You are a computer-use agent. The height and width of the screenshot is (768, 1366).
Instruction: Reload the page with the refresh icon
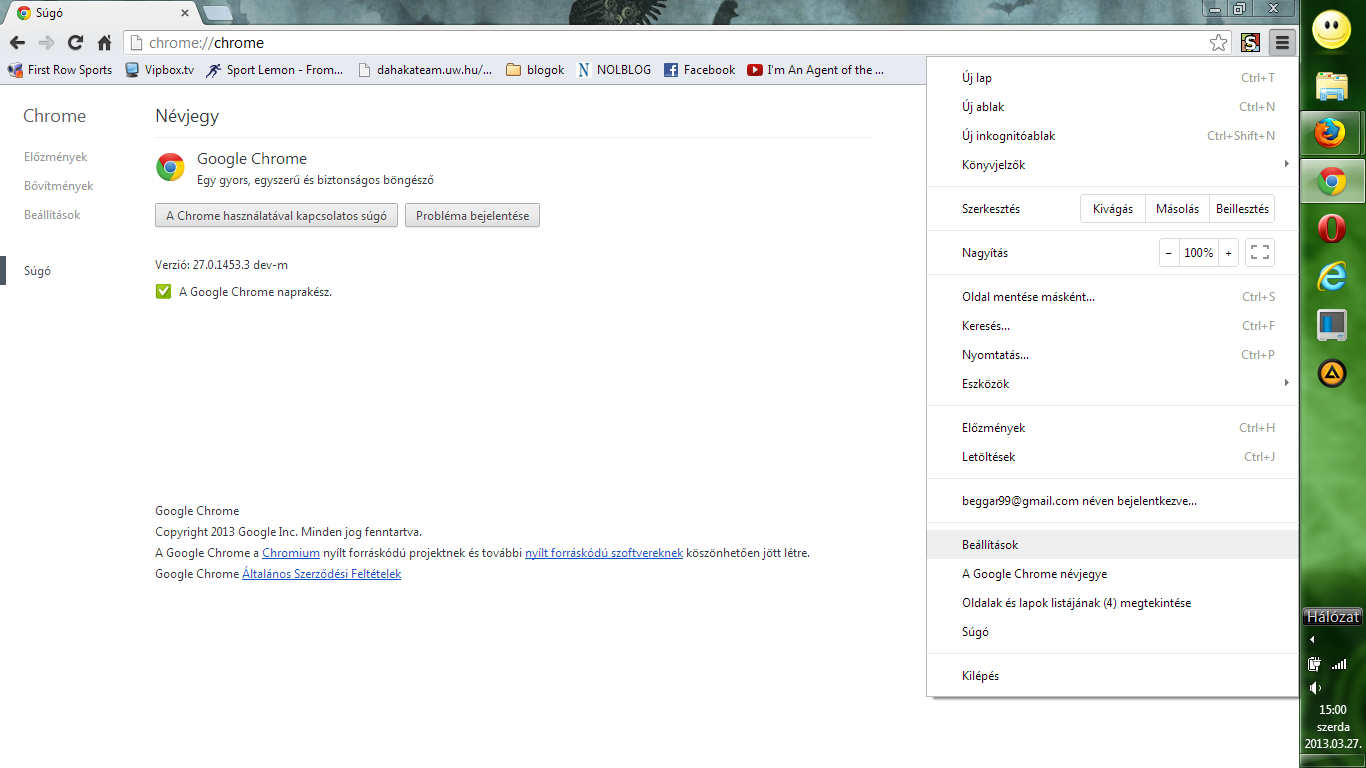(75, 43)
